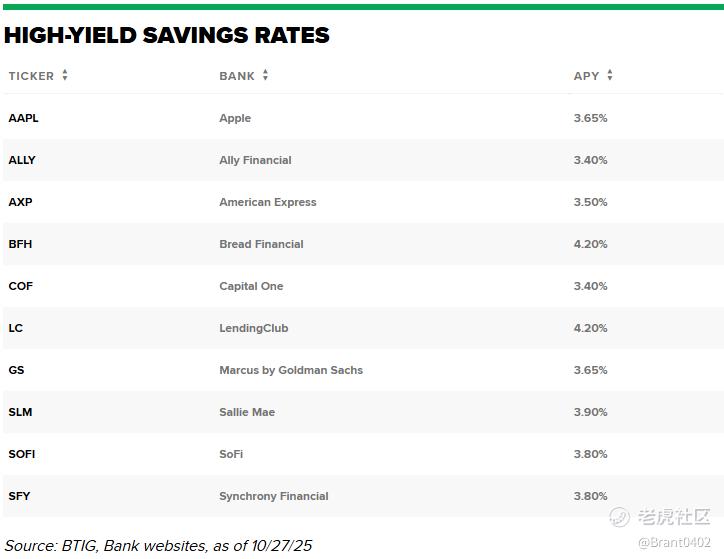
Task: Sort table by the APY column arrows
Action: [610, 75]
